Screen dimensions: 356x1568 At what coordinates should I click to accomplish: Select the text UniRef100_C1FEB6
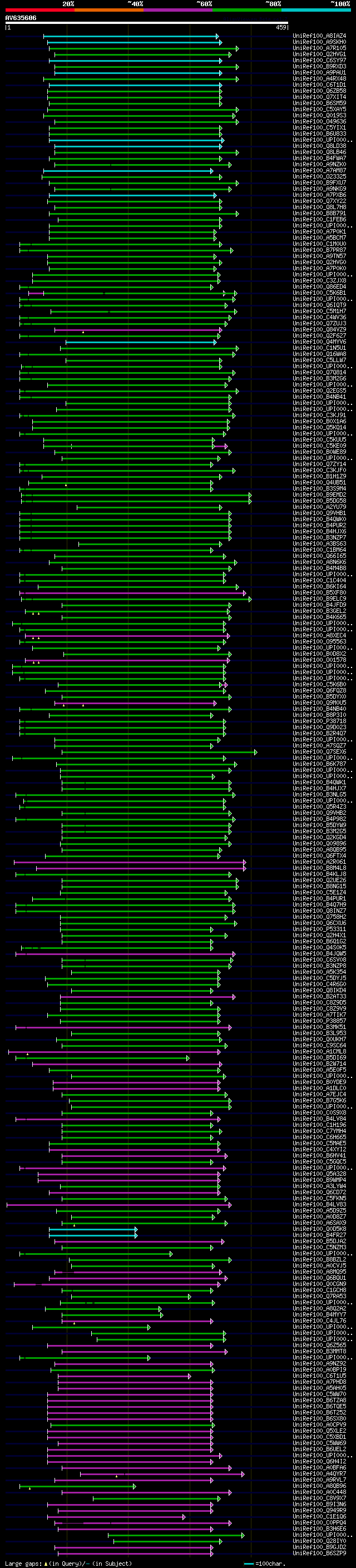[x=319, y=219]
